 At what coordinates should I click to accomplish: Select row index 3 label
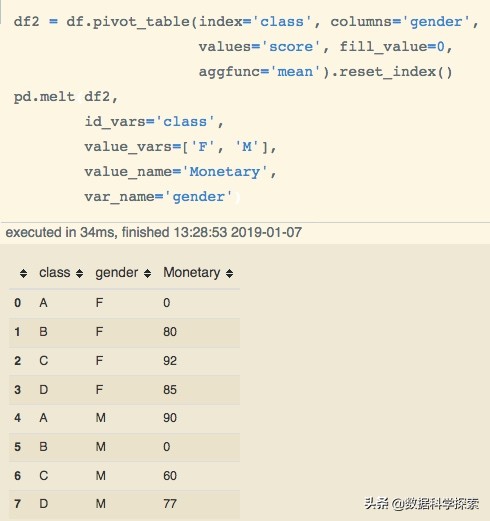tap(18, 390)
